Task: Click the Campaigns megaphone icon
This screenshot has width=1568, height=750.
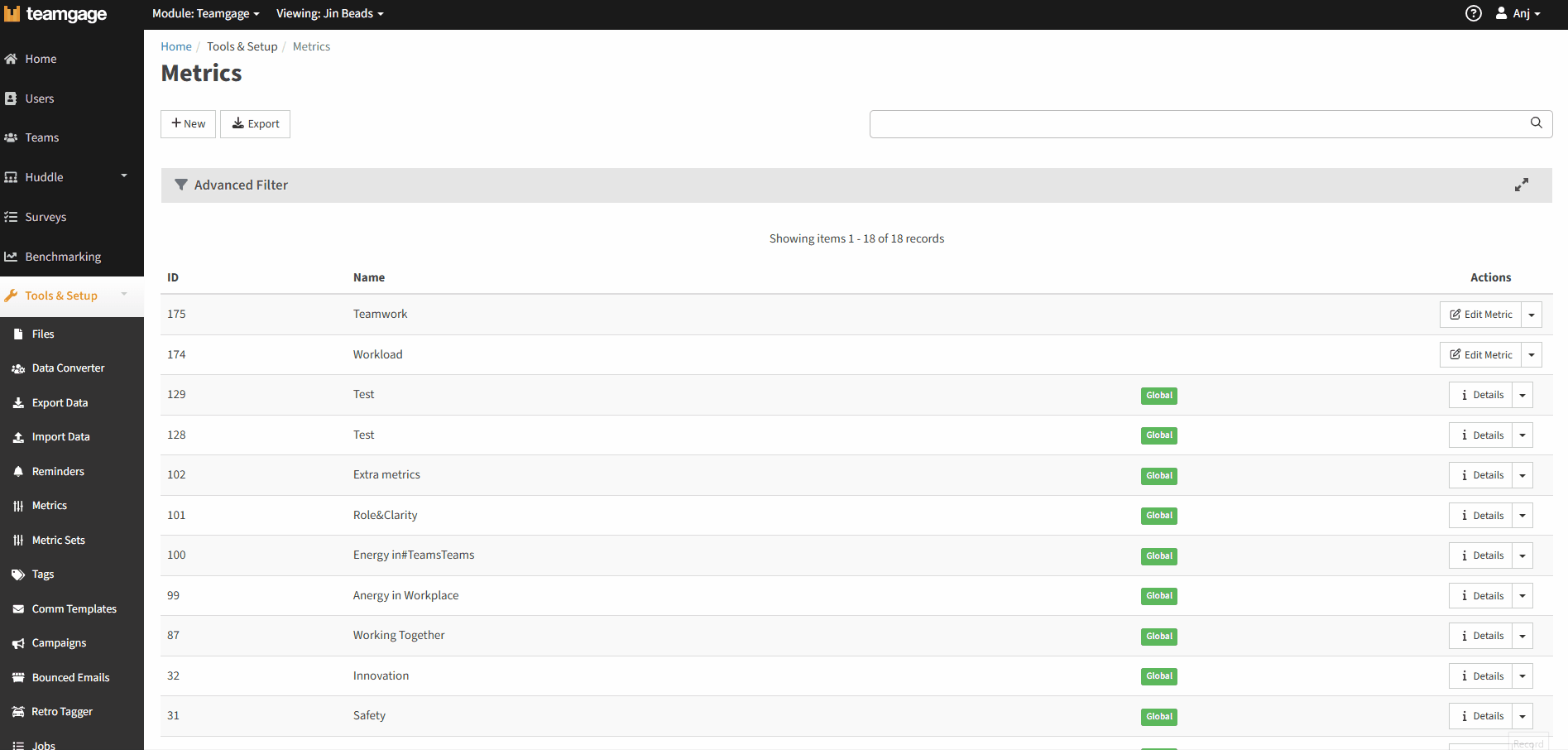Action: 18,643
